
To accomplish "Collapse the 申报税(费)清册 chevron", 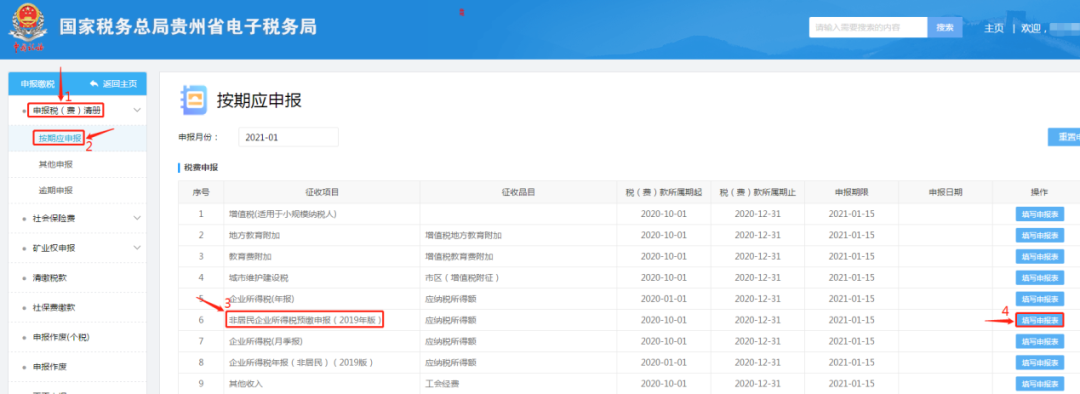I will (137, 110).
